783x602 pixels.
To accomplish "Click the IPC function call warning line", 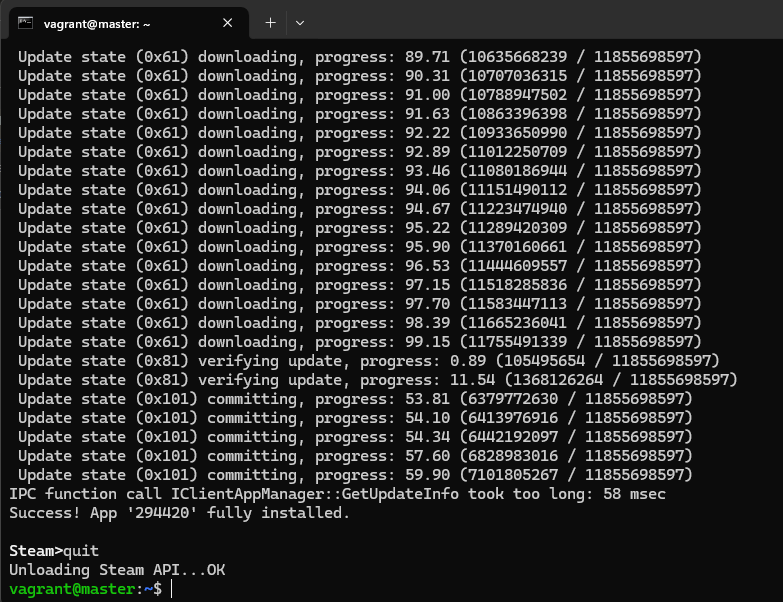I will tap(337, 494).
